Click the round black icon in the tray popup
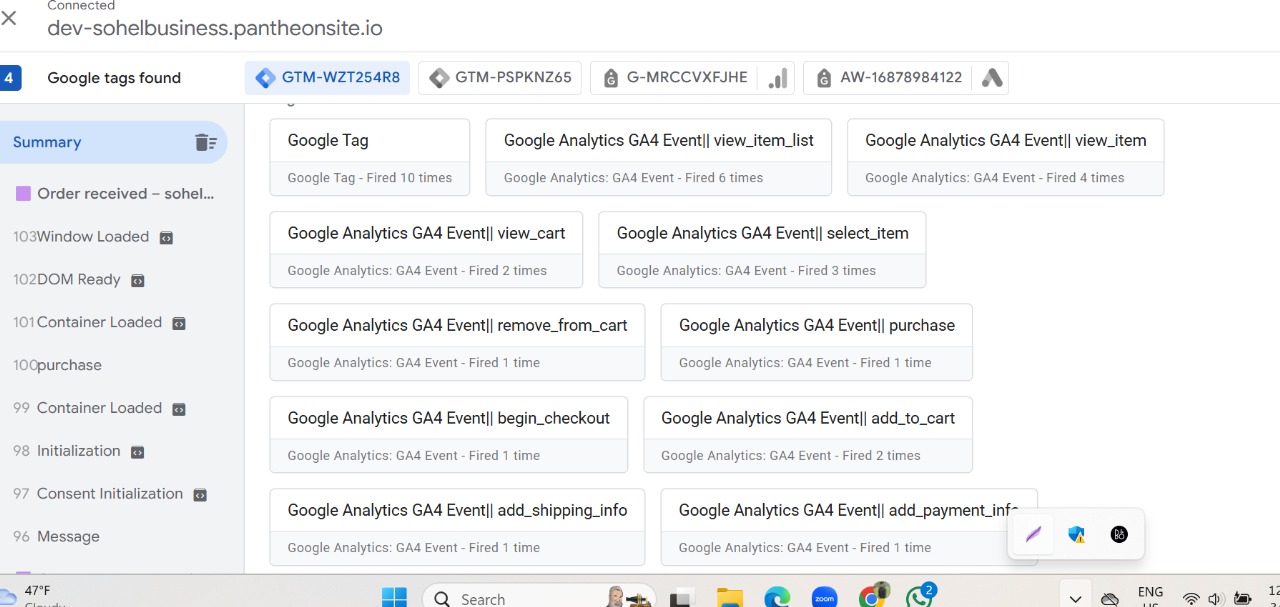Viewport: 1280px width, 607px height. (1119, 534)
